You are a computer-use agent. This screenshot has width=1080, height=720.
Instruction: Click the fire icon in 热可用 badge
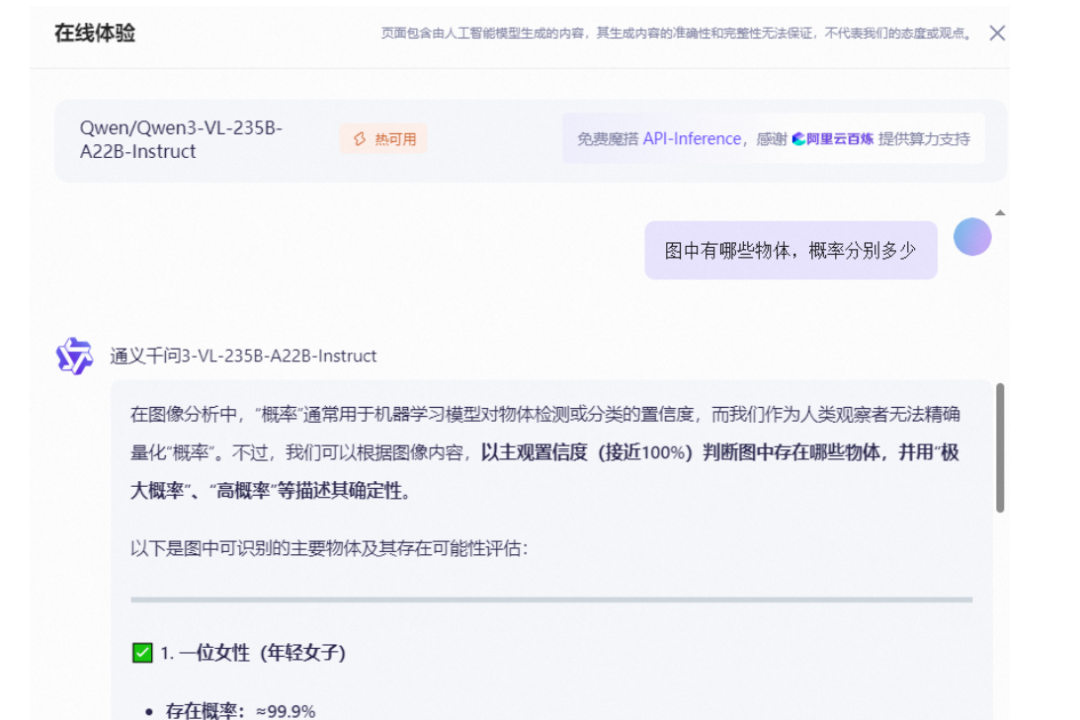coord(360,139)
